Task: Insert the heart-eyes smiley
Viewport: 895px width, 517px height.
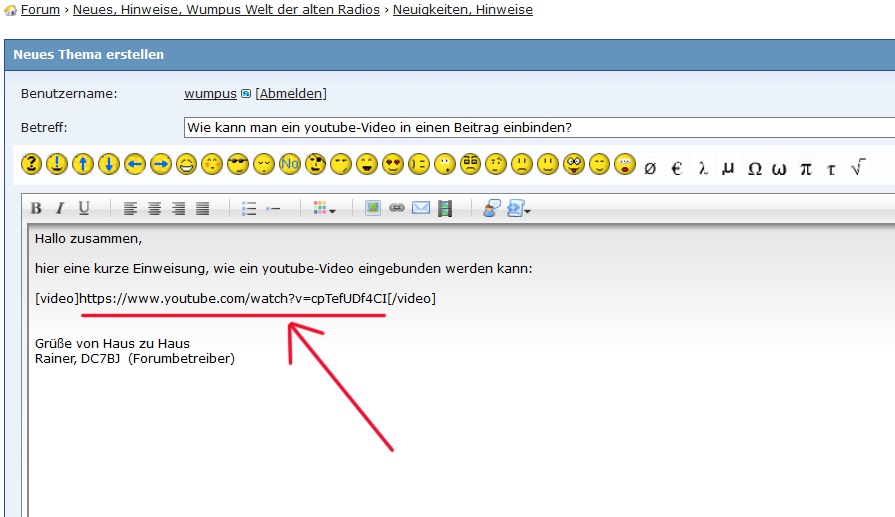Action: tap(393, 164)
